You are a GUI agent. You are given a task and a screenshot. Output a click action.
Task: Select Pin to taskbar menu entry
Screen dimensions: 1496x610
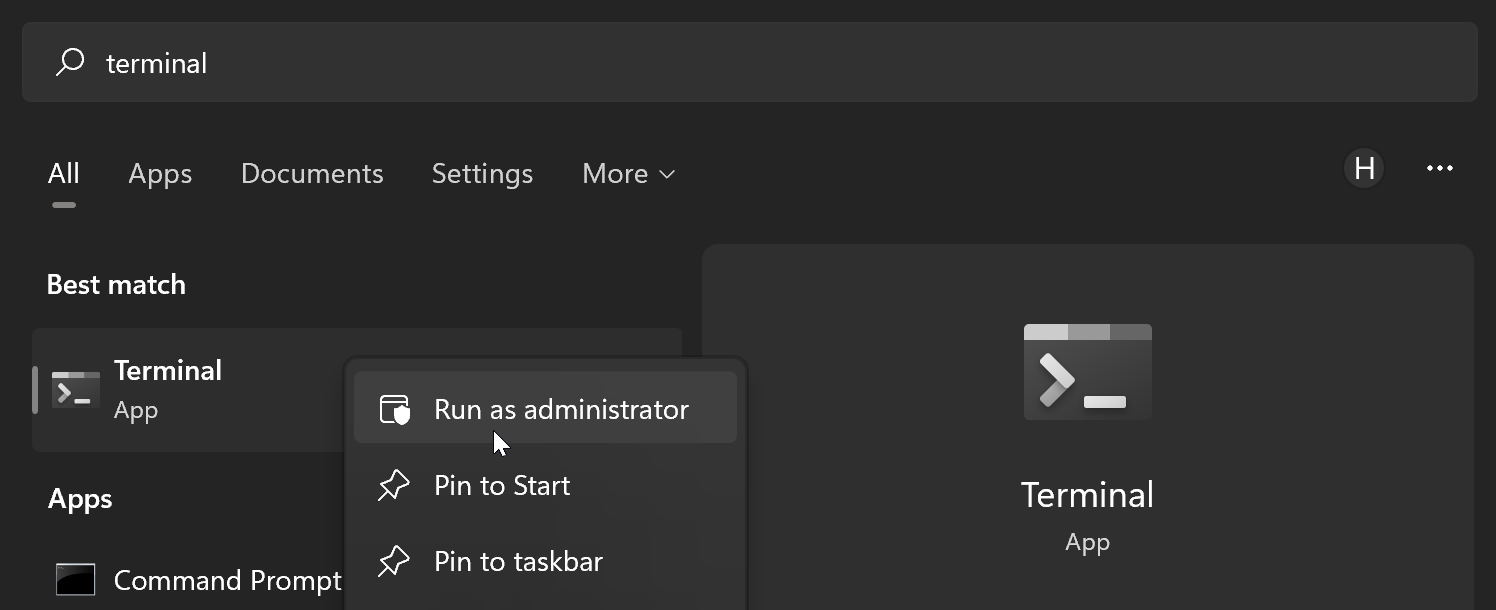tap(518, 561)
